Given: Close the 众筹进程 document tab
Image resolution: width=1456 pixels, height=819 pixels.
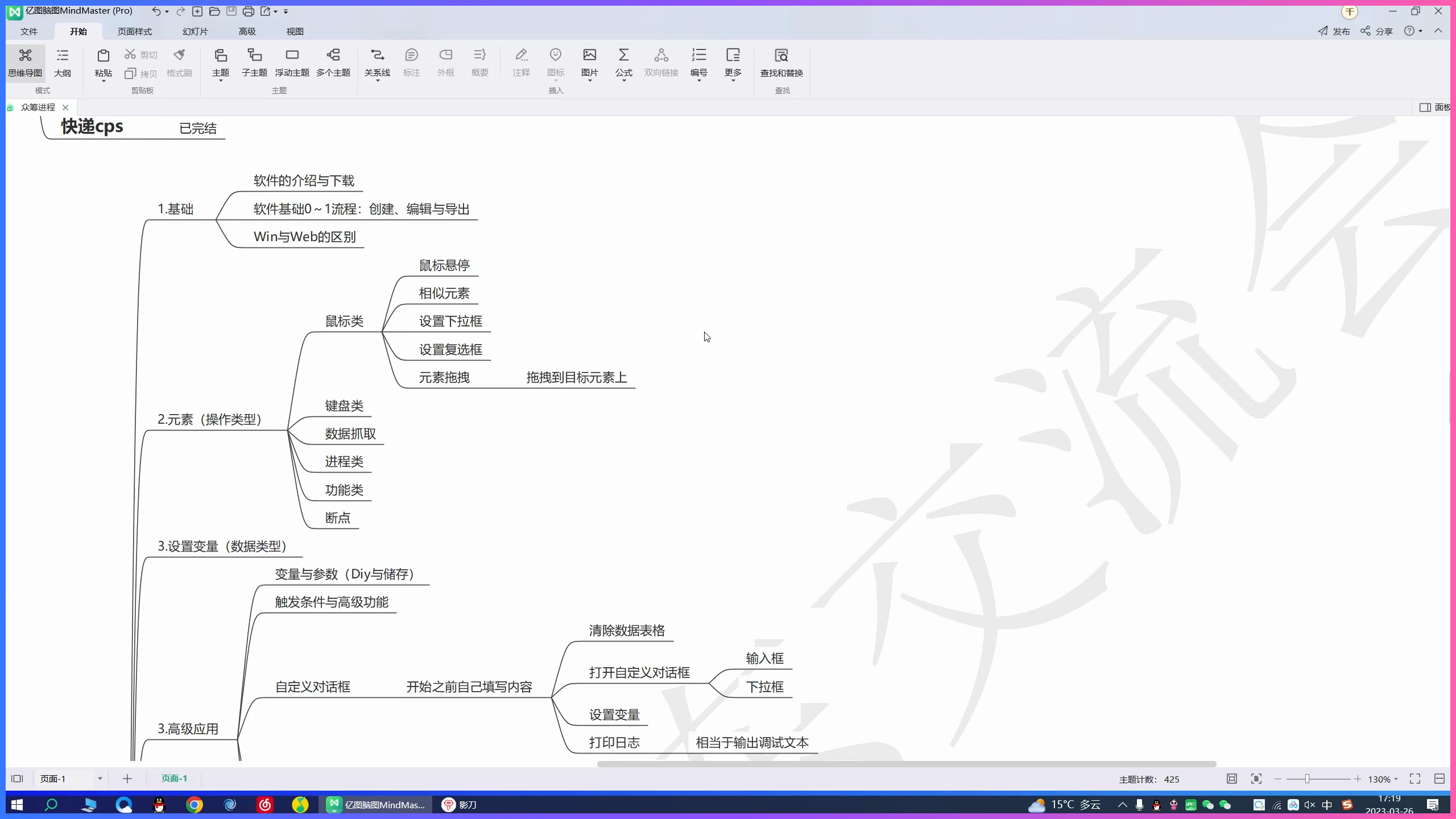Looking at the screenshot, I should pos(65,107).
